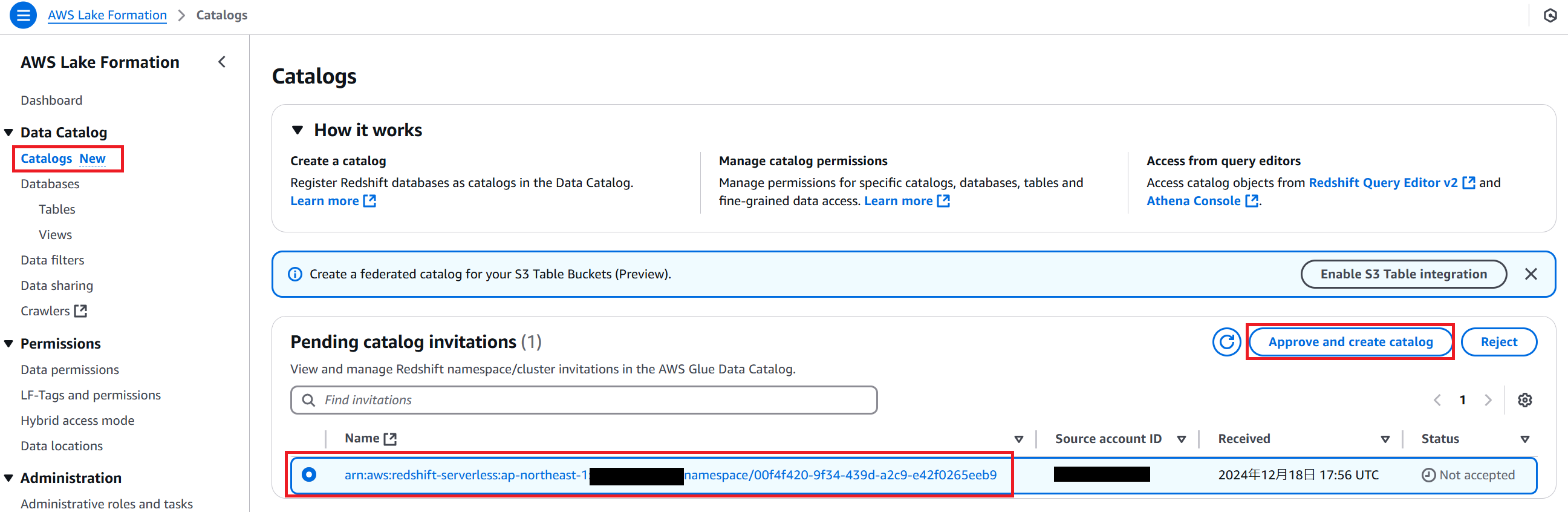Sort by Received column arrow

(x=1385, y=439)
